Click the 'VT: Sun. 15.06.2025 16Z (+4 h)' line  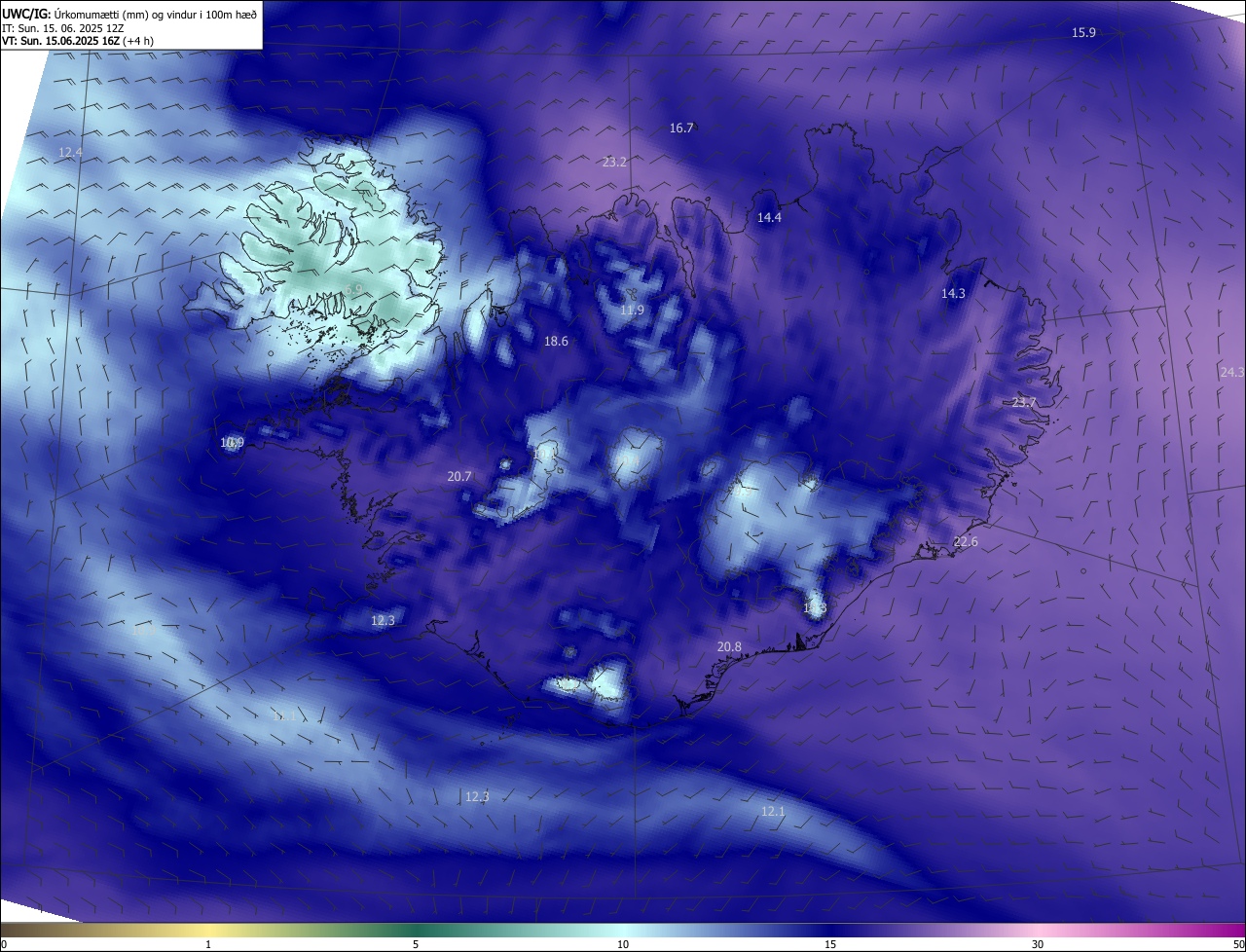[x=77, y=41]
